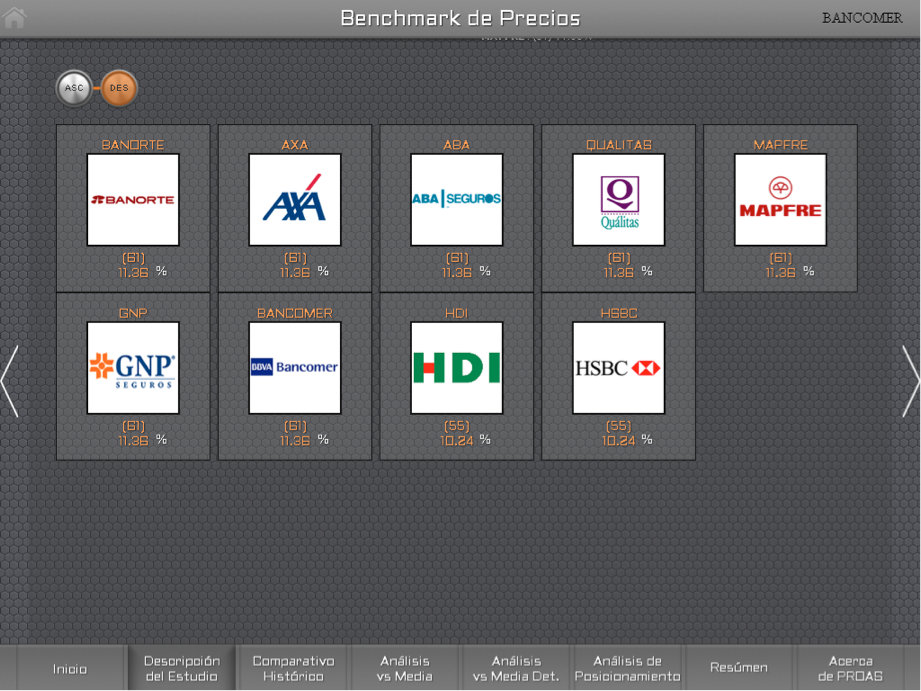Open Análisis vs Media tab
This screenshot has height=691, width=921.
(x=405, y=668)
